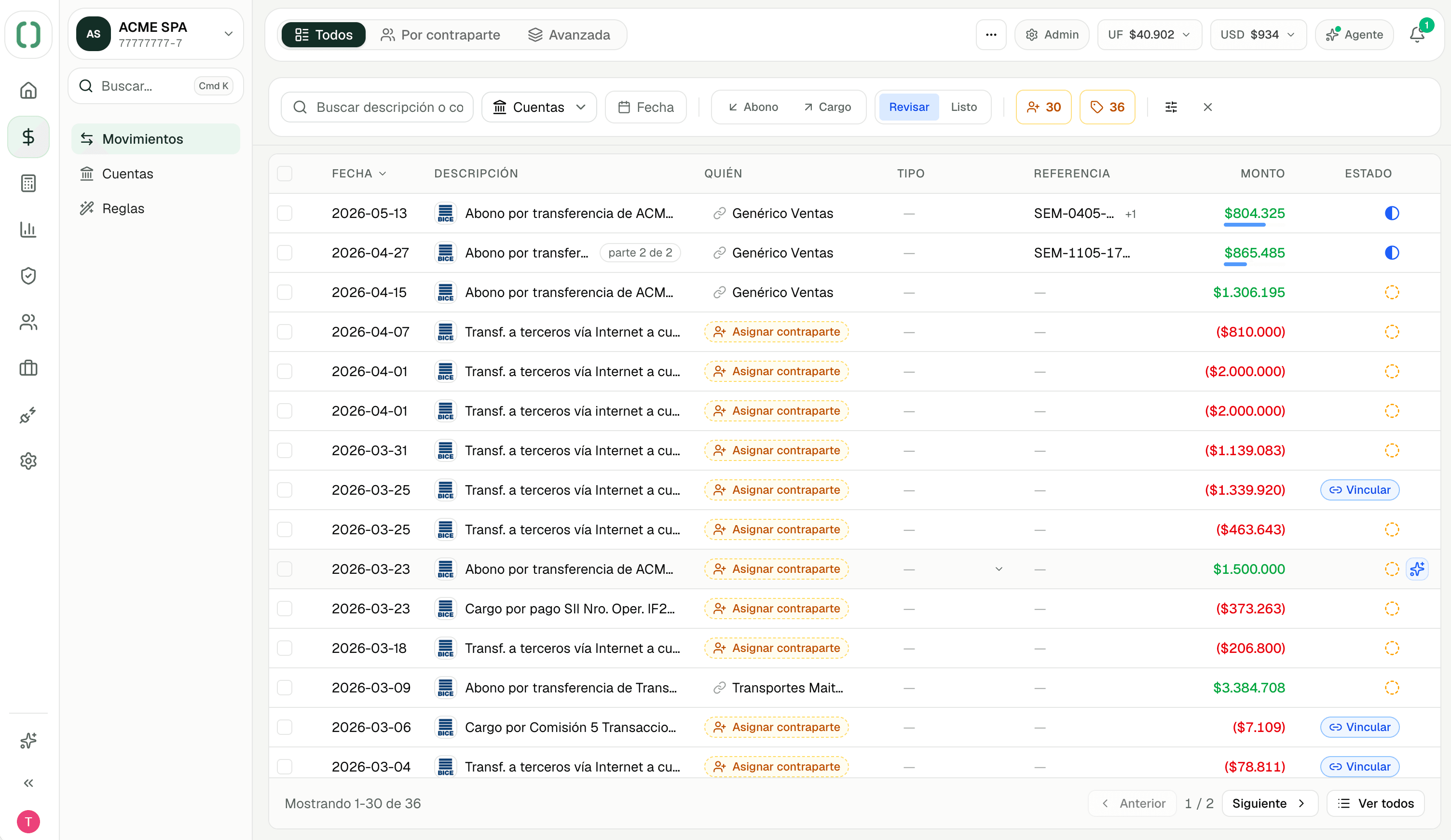Screen dimensions: 1451x840
Task: Open the Admin button
Action: point(1052,35)
